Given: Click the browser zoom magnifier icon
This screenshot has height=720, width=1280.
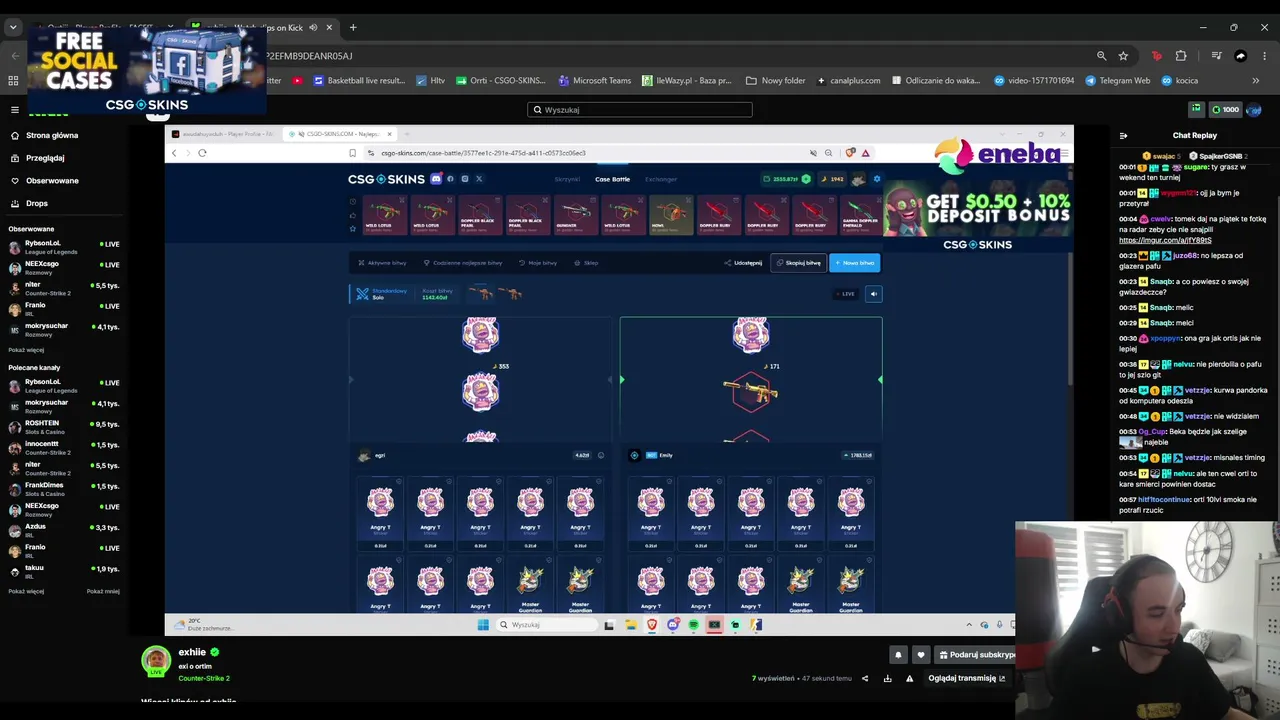Looking at the screenshot, I should click(x=1101, y=56).
